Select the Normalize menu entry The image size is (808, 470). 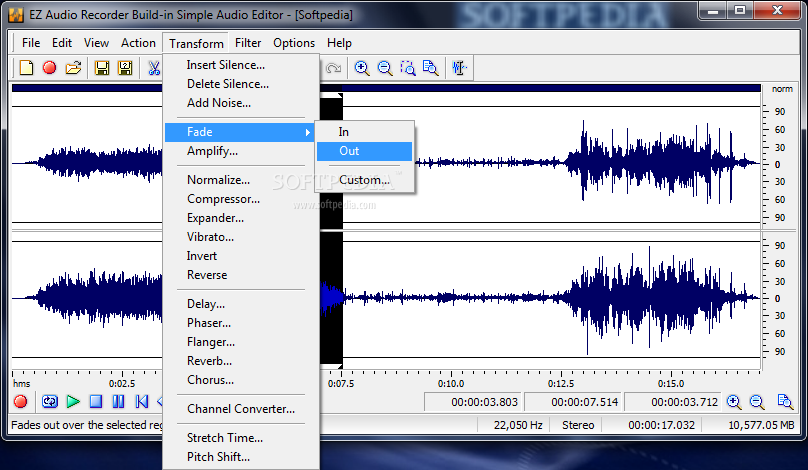point(240,180)
